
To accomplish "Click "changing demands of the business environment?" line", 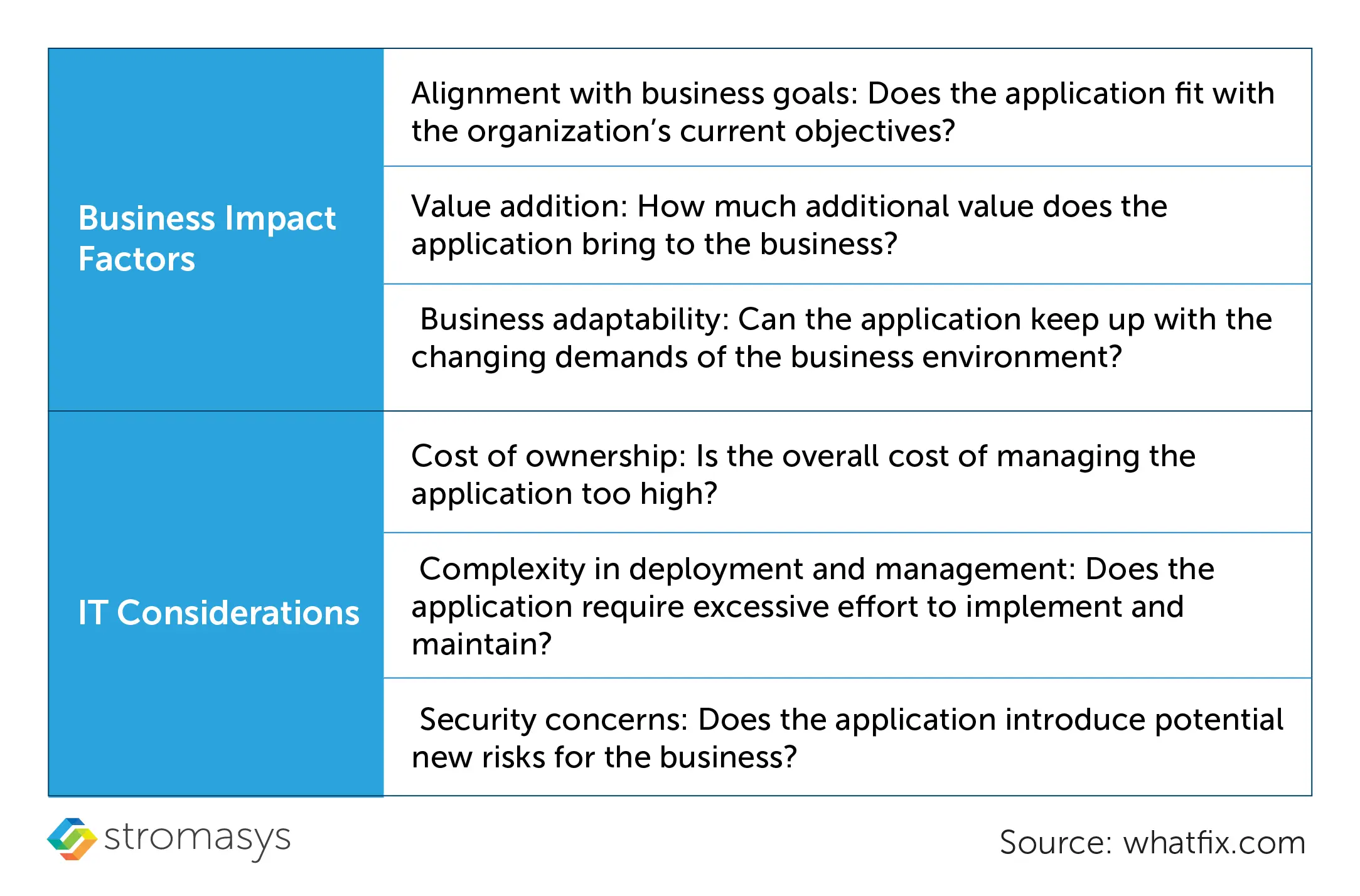I will point(766,357).
